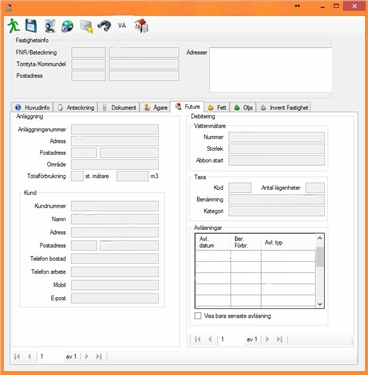Image resolution: width=368 pixels, height=375 pixels.
Task: Click the Debitering navigator position field
Action: click(x=231, y=339)
